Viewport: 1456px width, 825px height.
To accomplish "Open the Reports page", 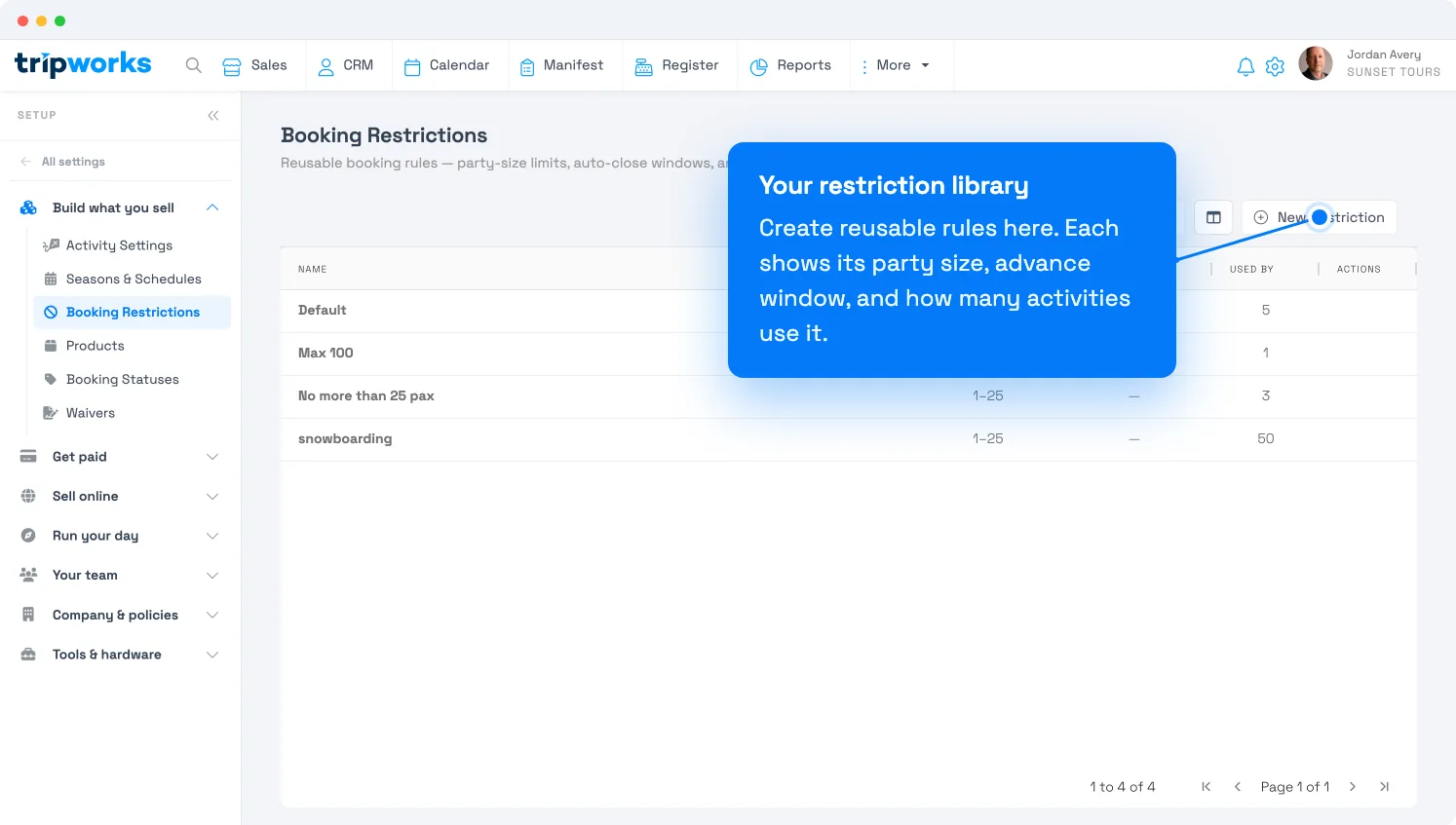I will (x=790, y=65).
